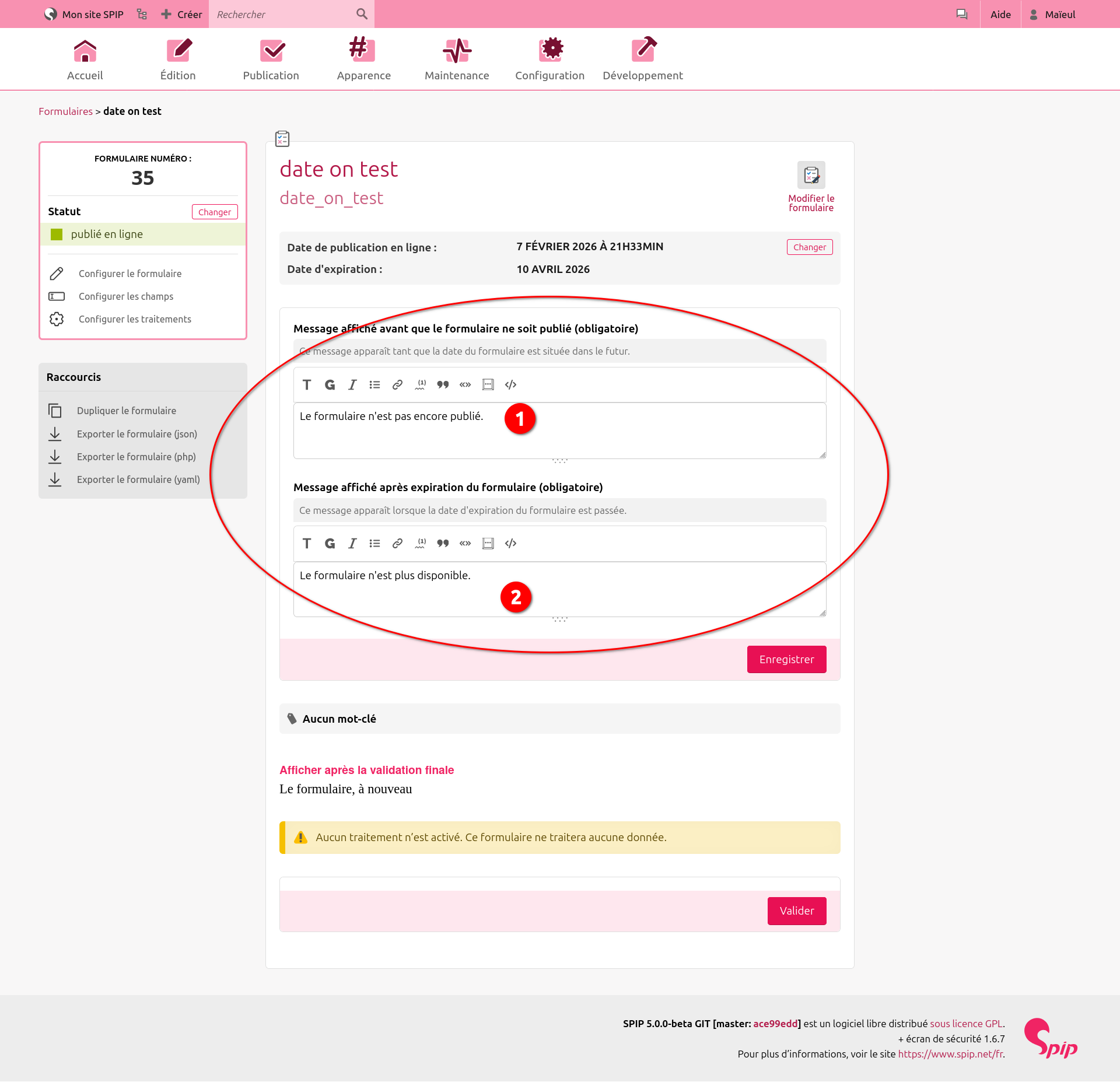1120x1082 pixels.
Task: Click the Exporter le formulaire (json) link
Action: [136, 434]
